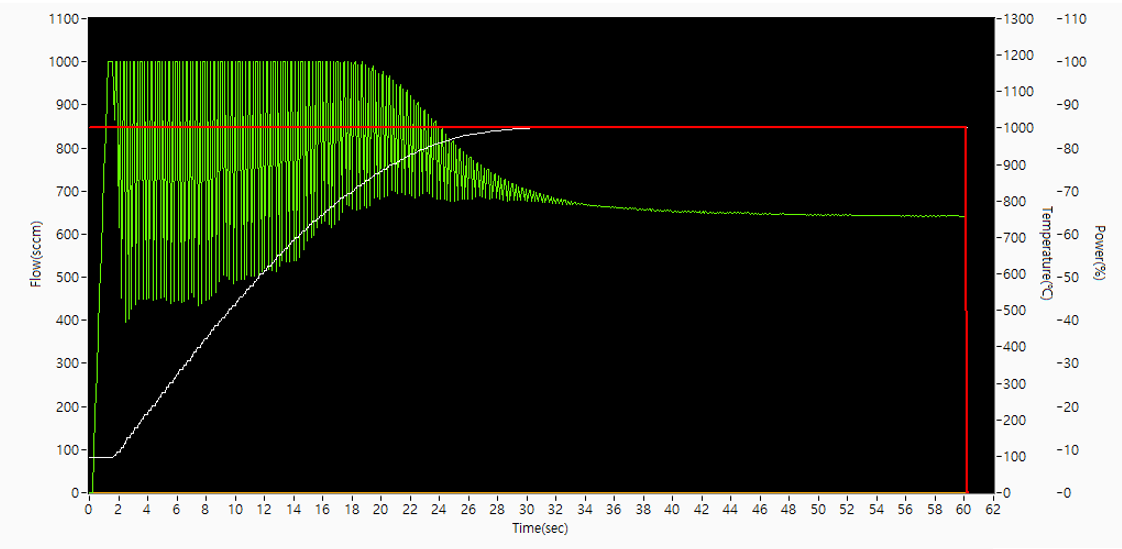Click the flat start of the white temperature curve

100,457
